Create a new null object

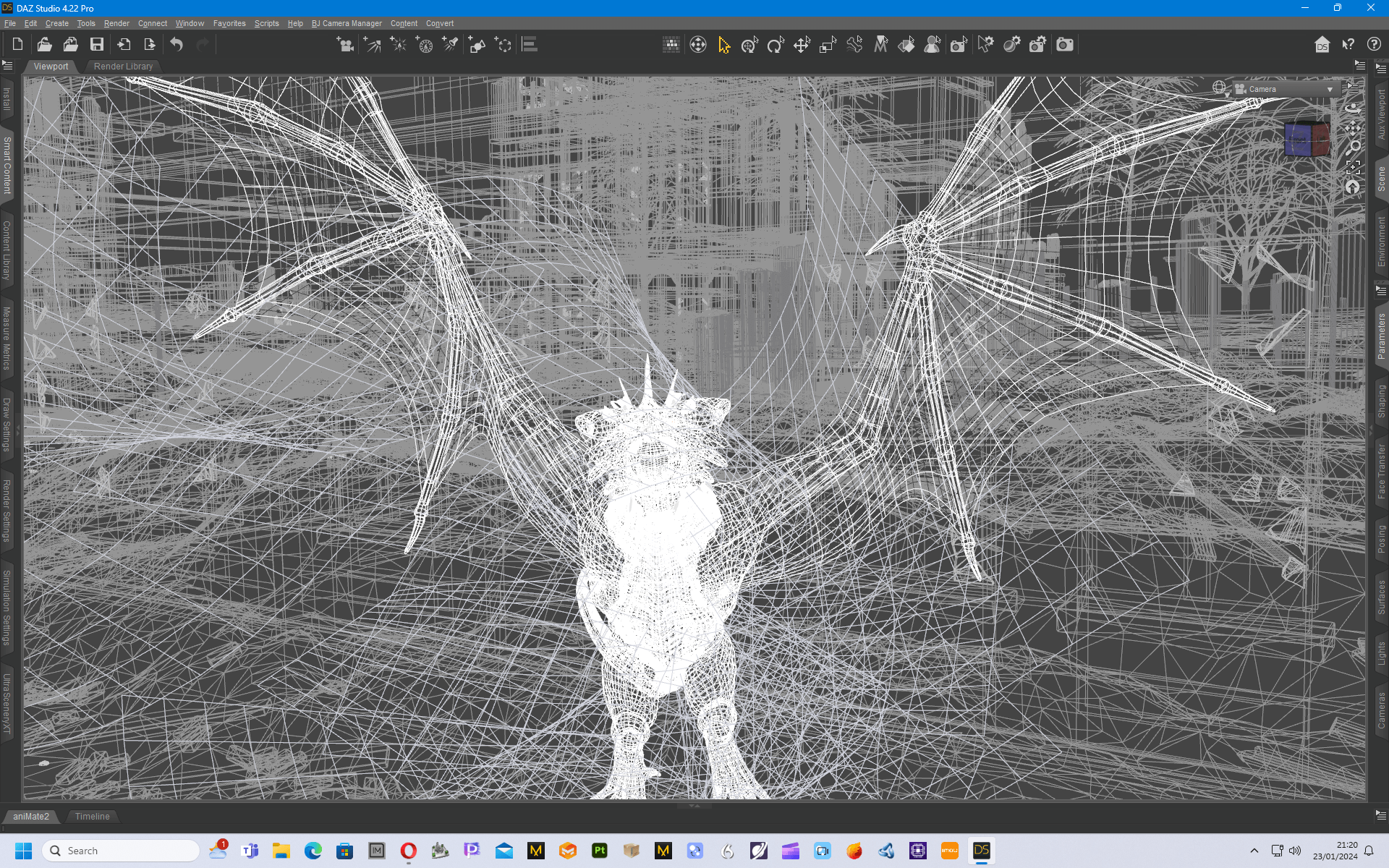tap(503, 45)
